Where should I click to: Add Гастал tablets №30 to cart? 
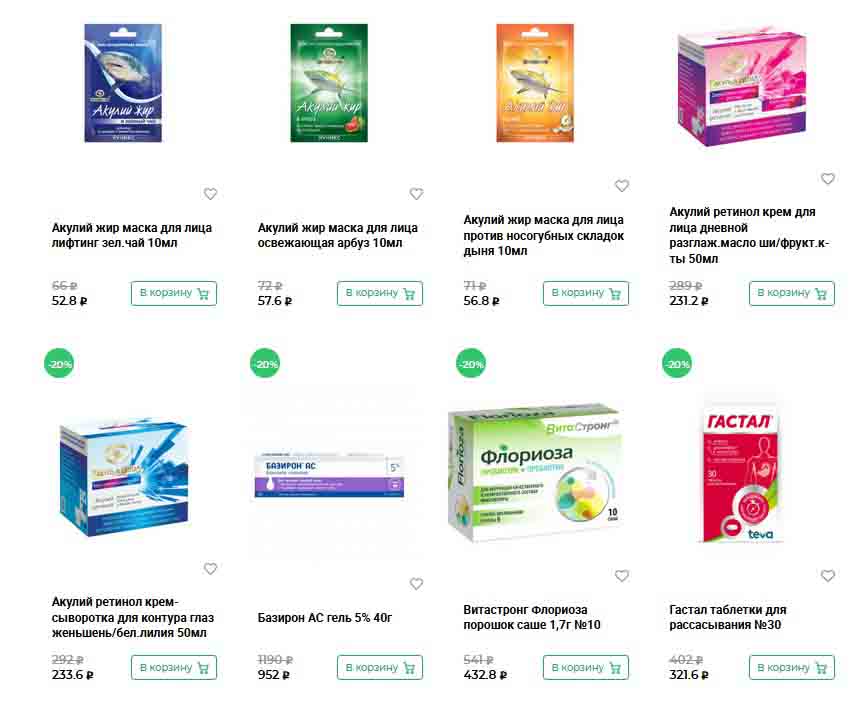(792, 668)
